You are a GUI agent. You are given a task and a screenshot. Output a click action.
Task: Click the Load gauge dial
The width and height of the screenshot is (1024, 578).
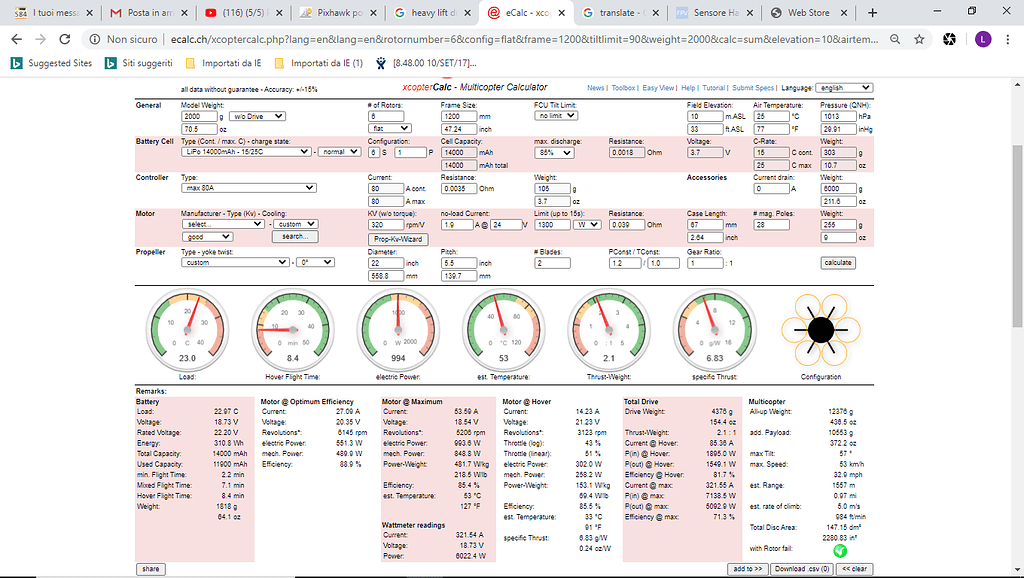pyautogui.click(x=186, y=329)
